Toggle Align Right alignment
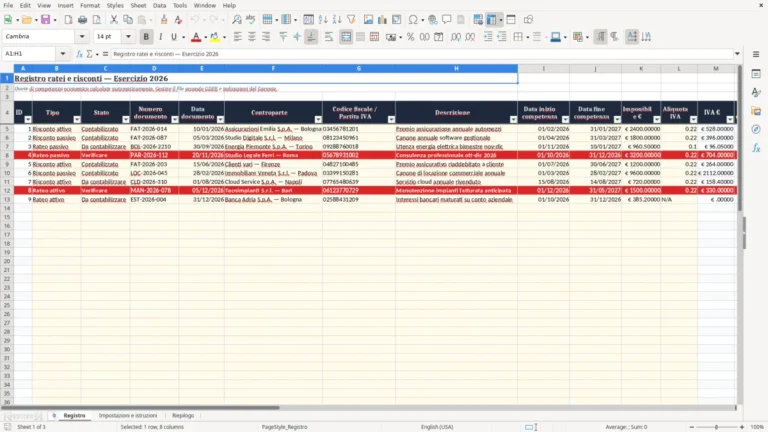Image resolution: width=768 pixels, height=432 pixels. [266, 37]
